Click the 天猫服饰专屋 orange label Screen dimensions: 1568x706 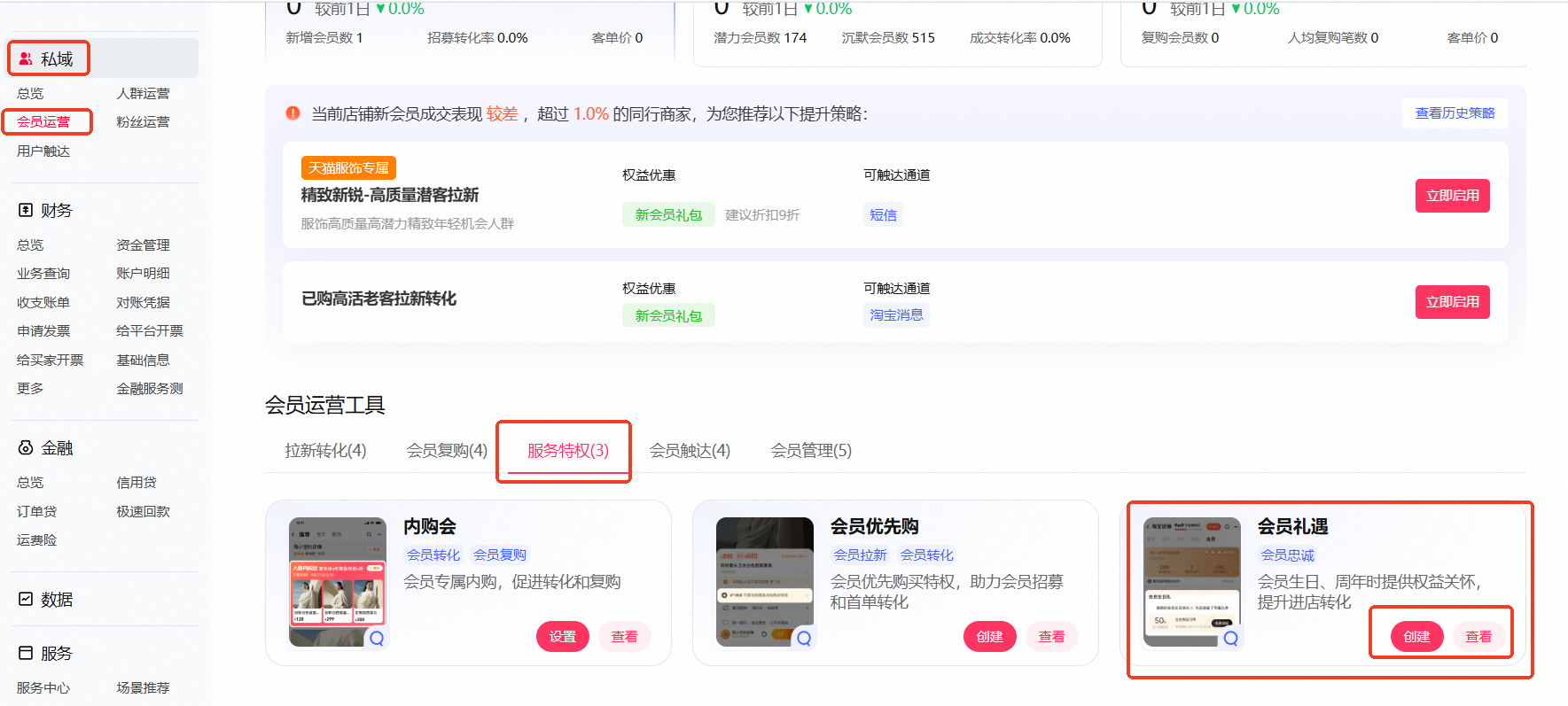(348, 168)
